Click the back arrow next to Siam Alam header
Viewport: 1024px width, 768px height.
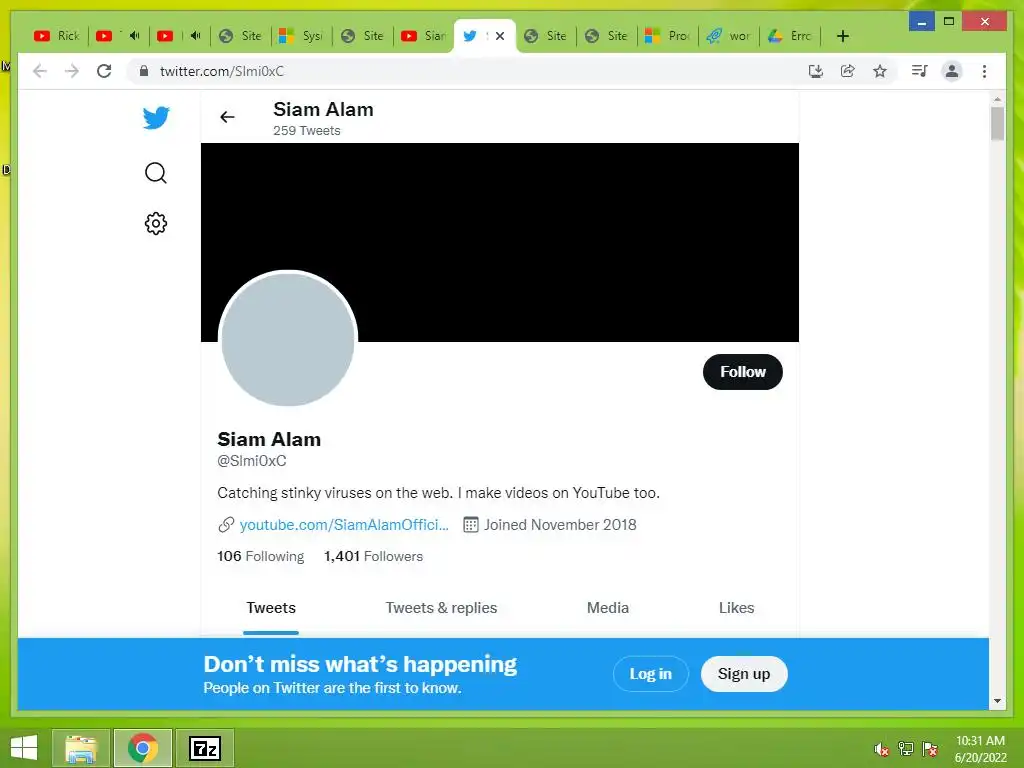click(x=227, y=117)
